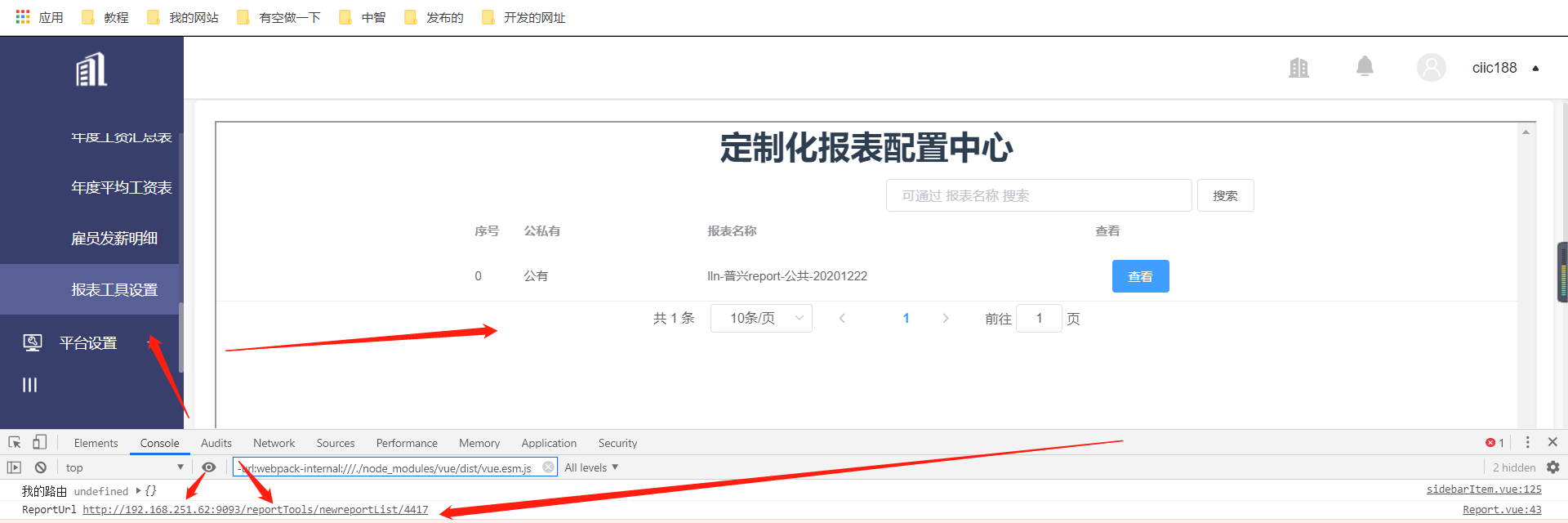Click the 公私有 column header
The width and height of the screenshot is (1568, 523).
click(x=542, y=231)
